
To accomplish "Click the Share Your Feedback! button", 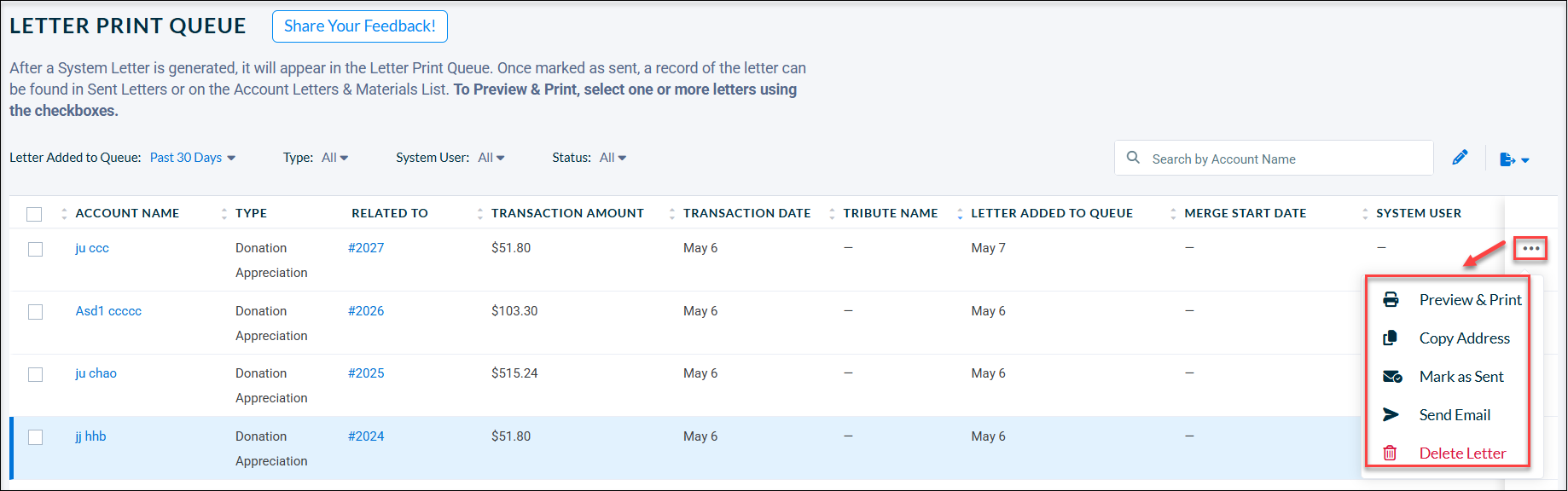I will click(x=360, y=26).
